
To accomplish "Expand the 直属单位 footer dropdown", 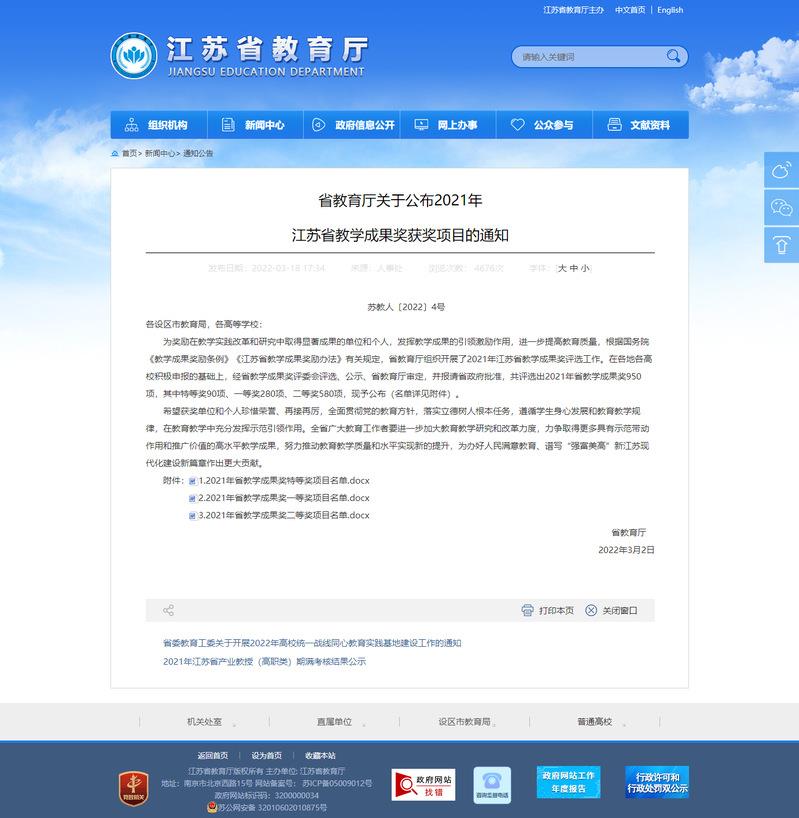I will coord(334,721).
